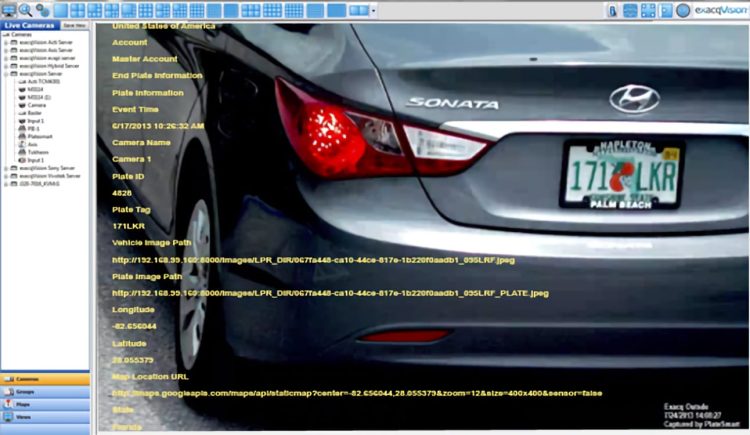
Task: Click the full screen corners icon
Action: [648, 11]
